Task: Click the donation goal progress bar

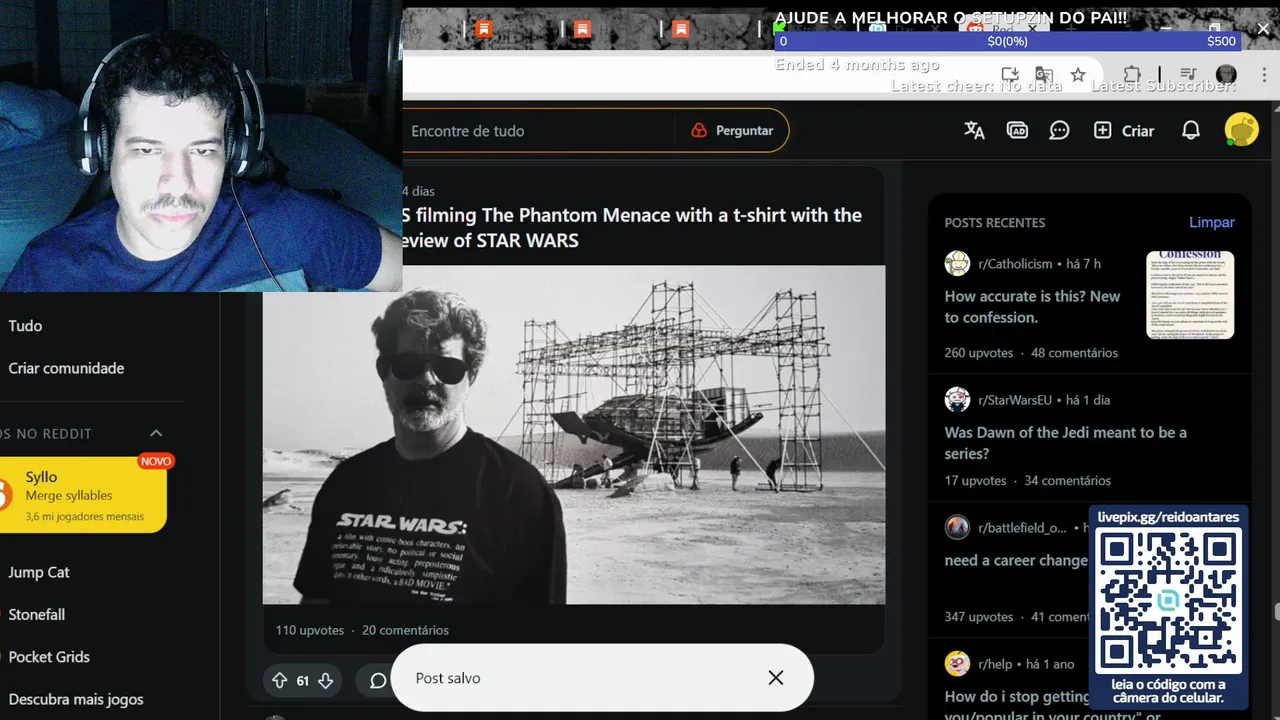Action: click(x=1008, y=41)
